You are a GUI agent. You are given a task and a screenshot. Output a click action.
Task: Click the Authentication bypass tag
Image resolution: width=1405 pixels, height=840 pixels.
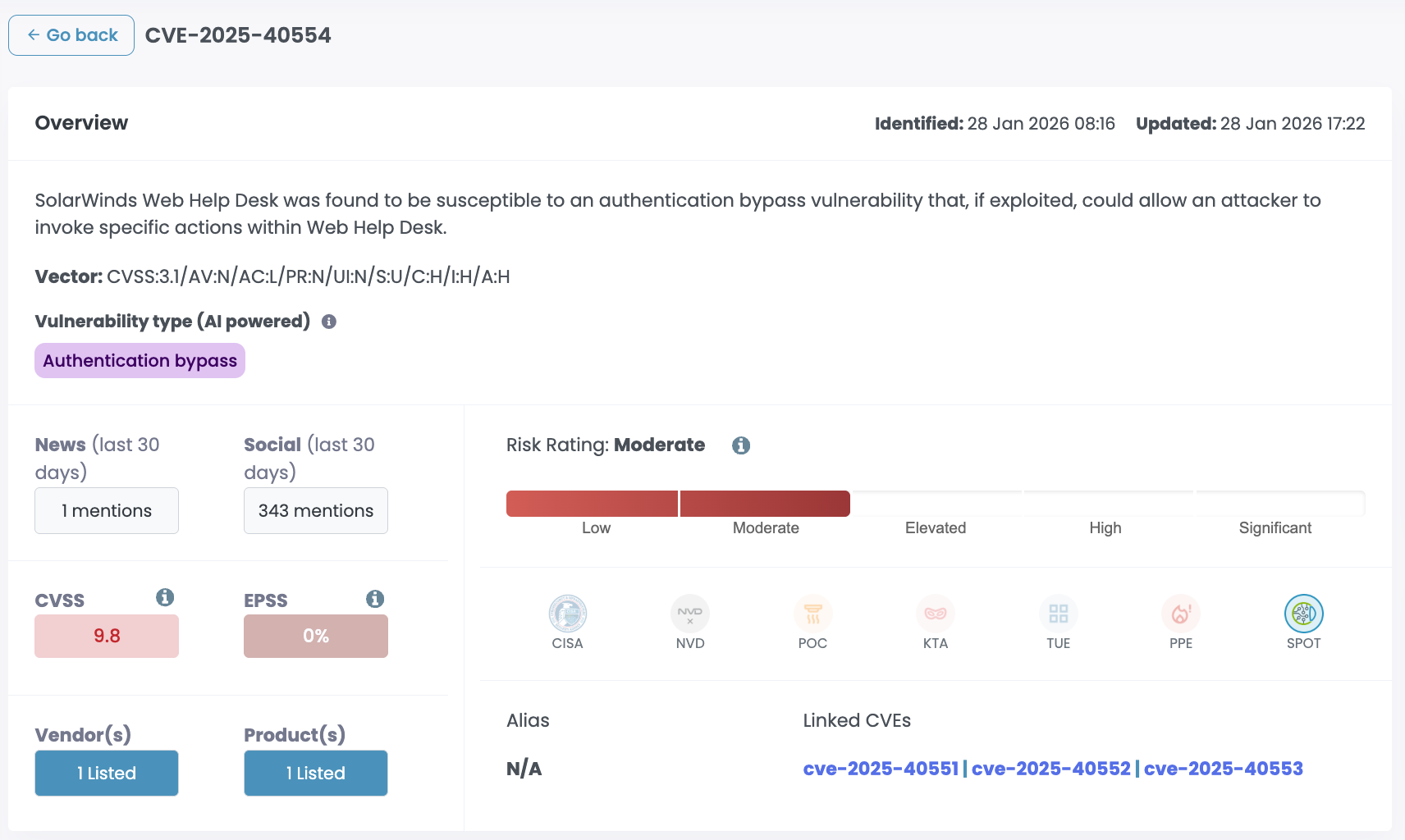click(x=140, y=361)
